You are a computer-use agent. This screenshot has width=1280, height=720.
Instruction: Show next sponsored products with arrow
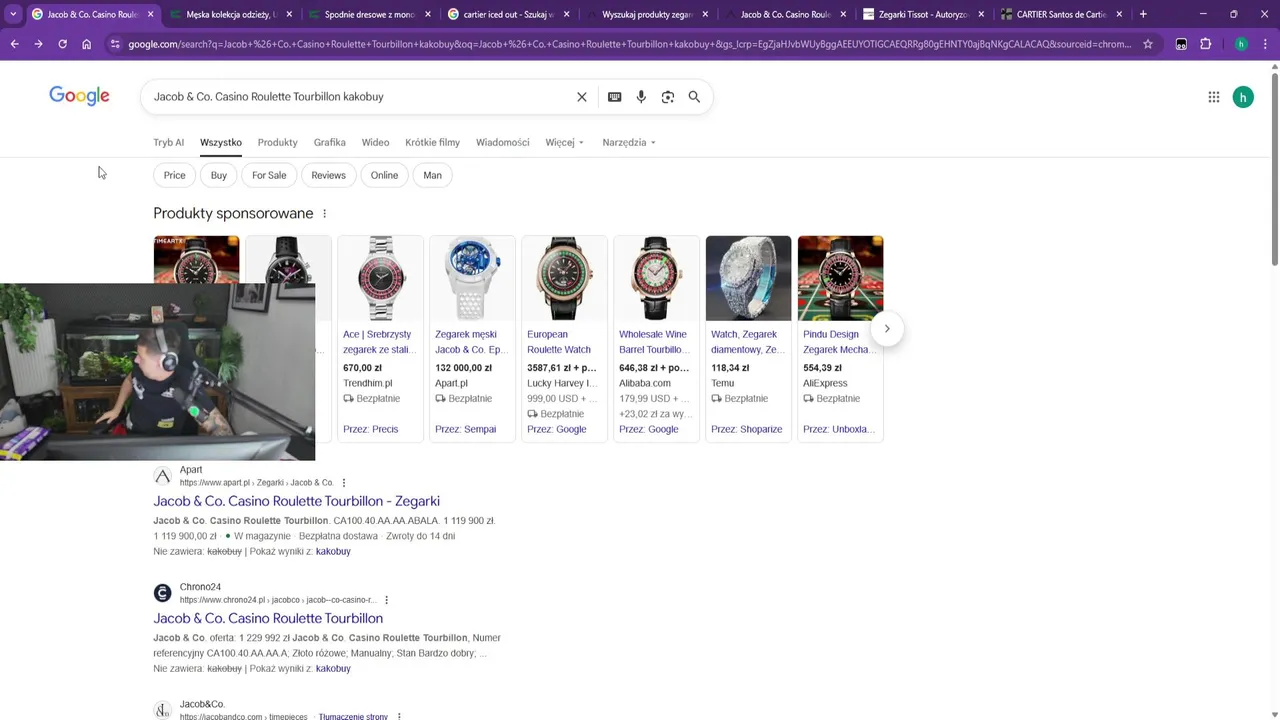(887, 329)
